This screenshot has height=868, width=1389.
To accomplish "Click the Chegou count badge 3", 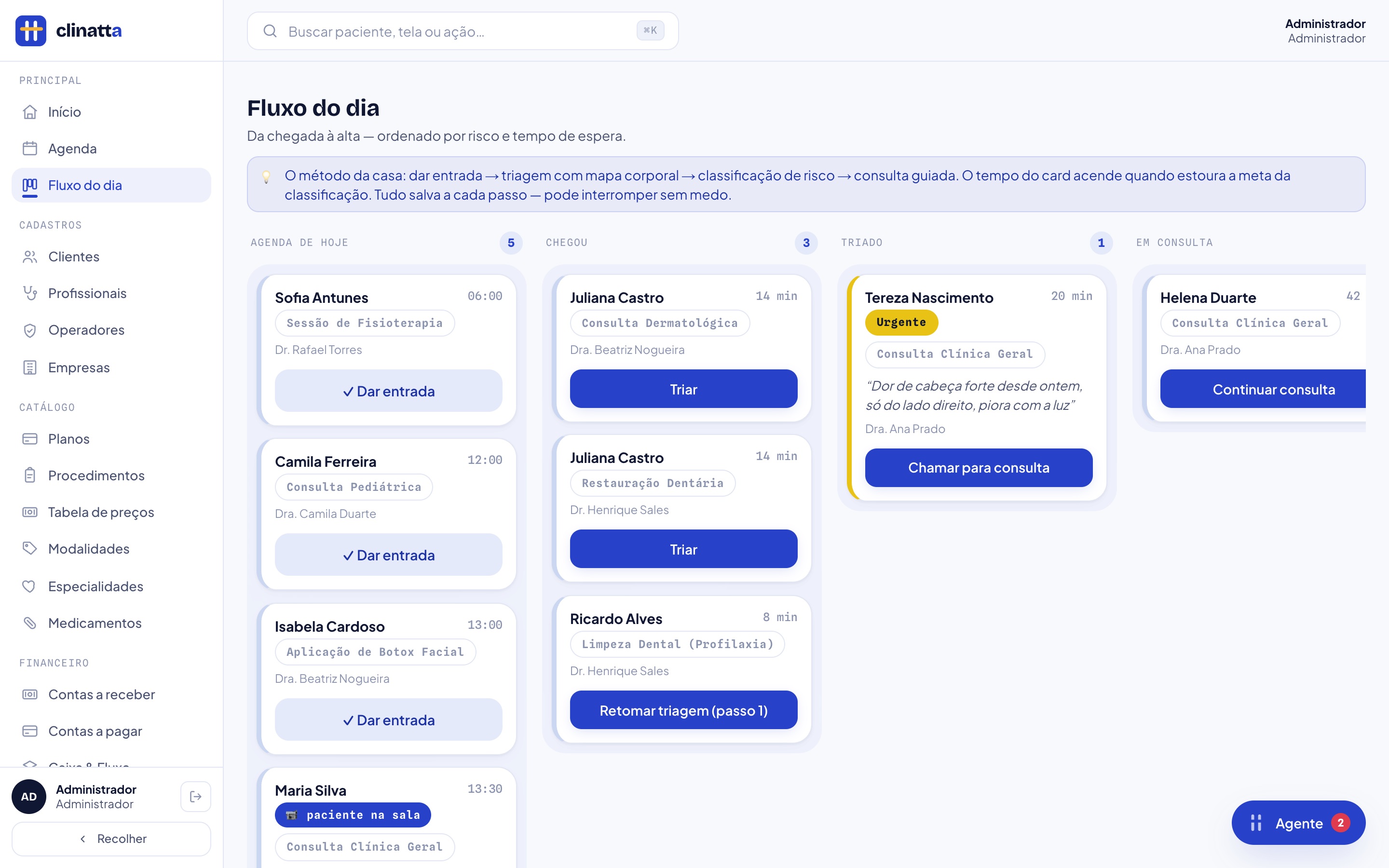I will [806, 243].
